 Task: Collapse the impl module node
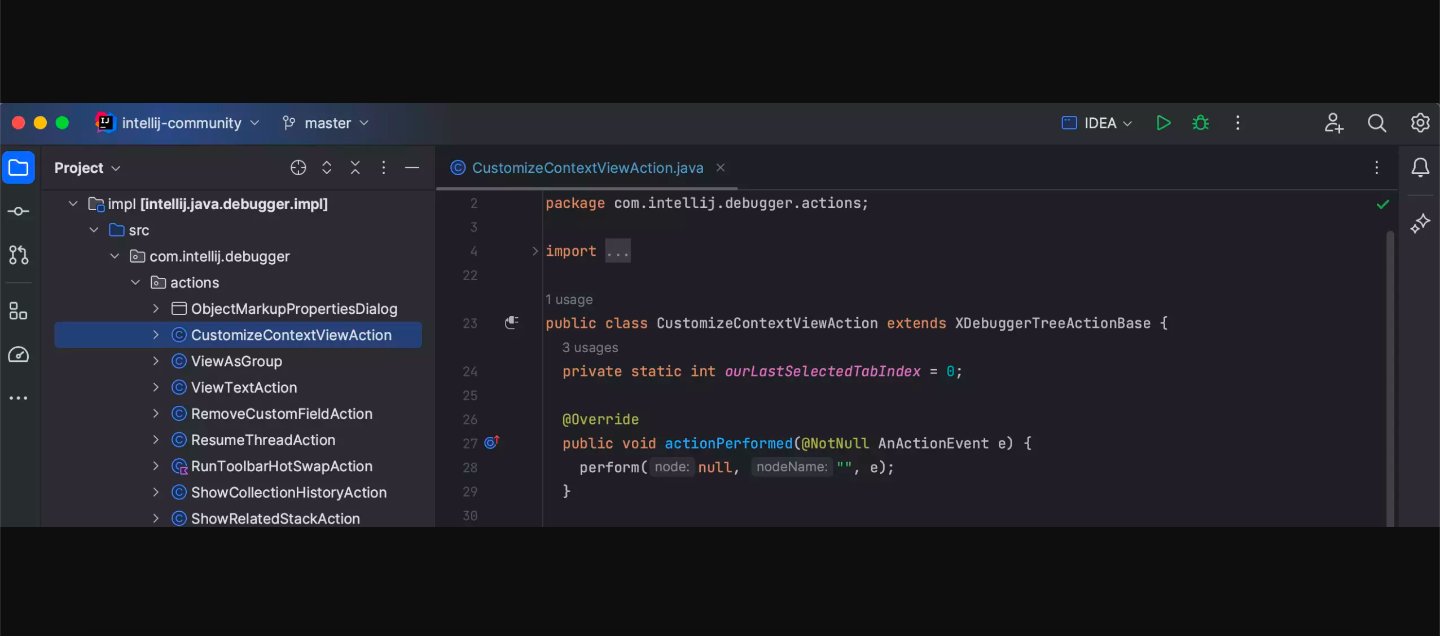point(73,204)
